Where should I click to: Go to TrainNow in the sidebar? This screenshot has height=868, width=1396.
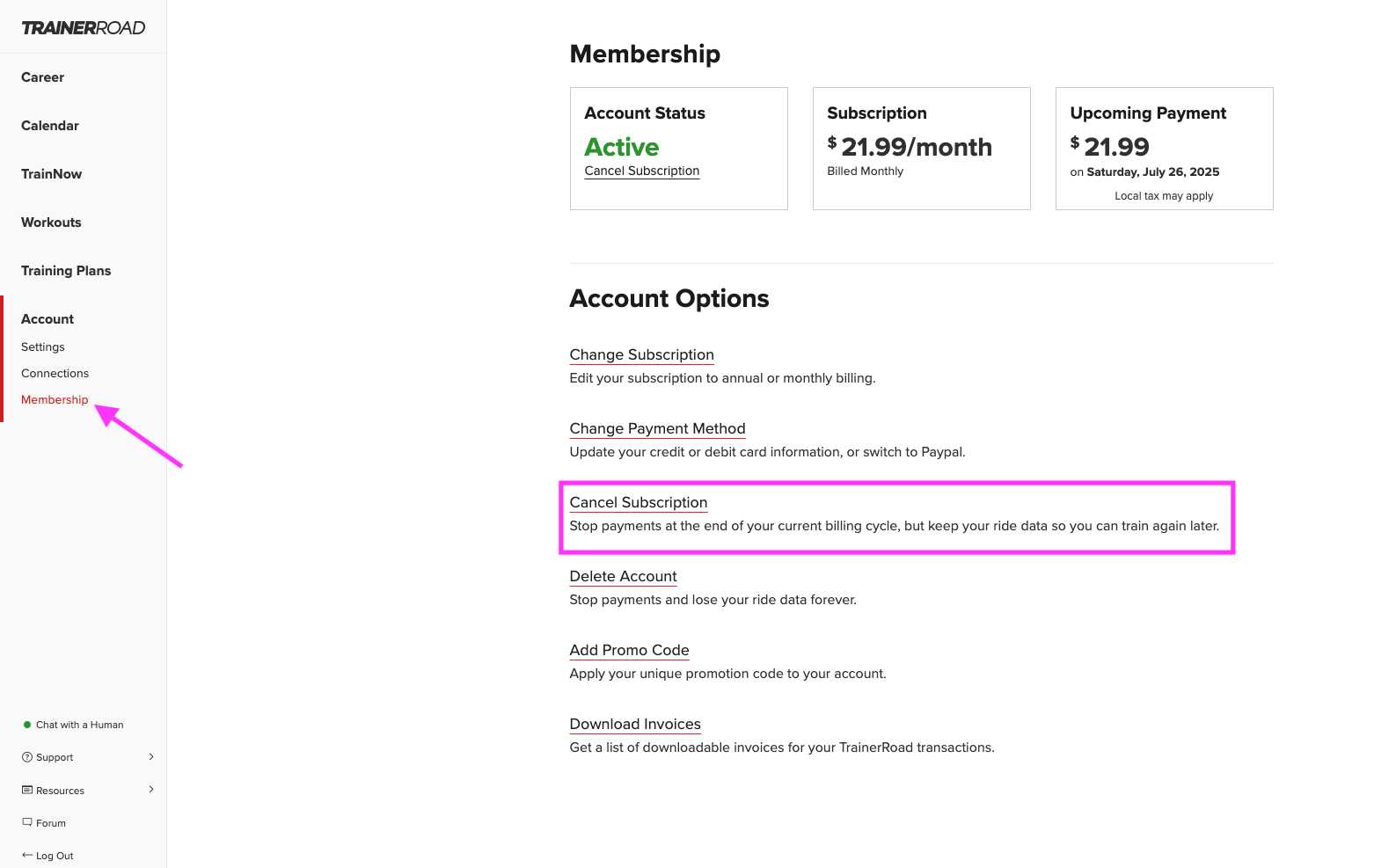[51, 174]
